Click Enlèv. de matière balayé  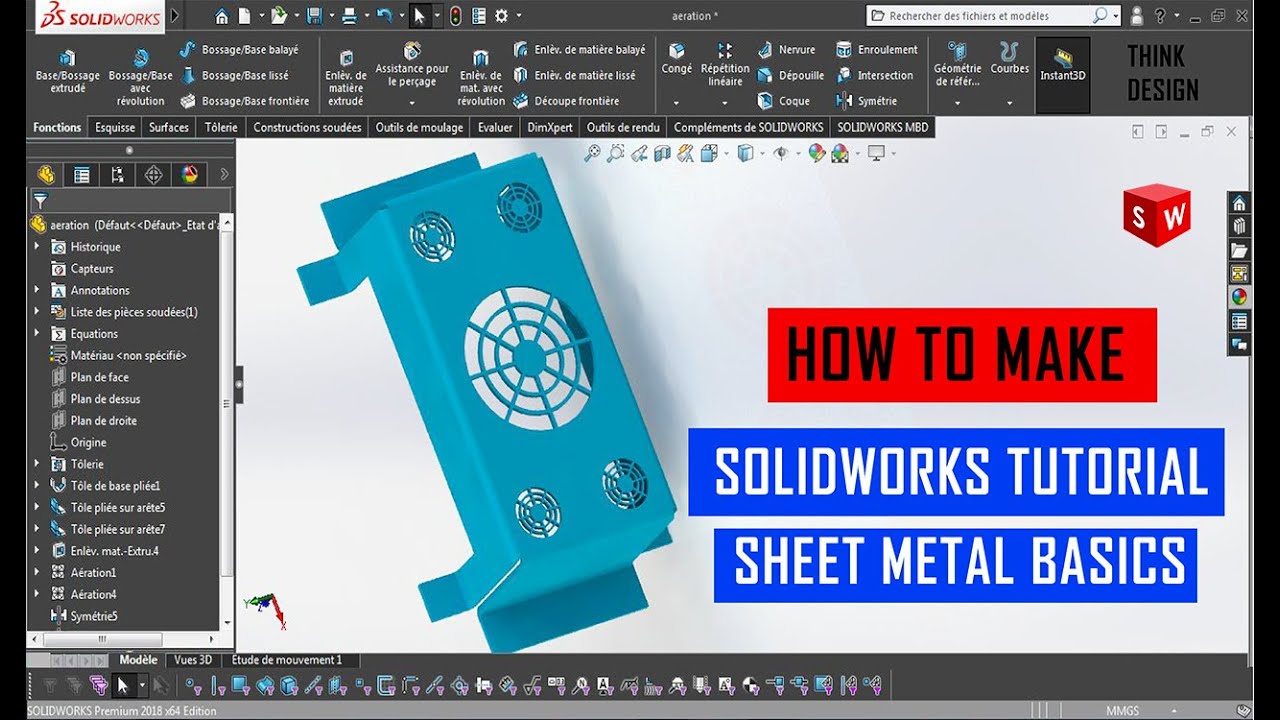point(579,49)
